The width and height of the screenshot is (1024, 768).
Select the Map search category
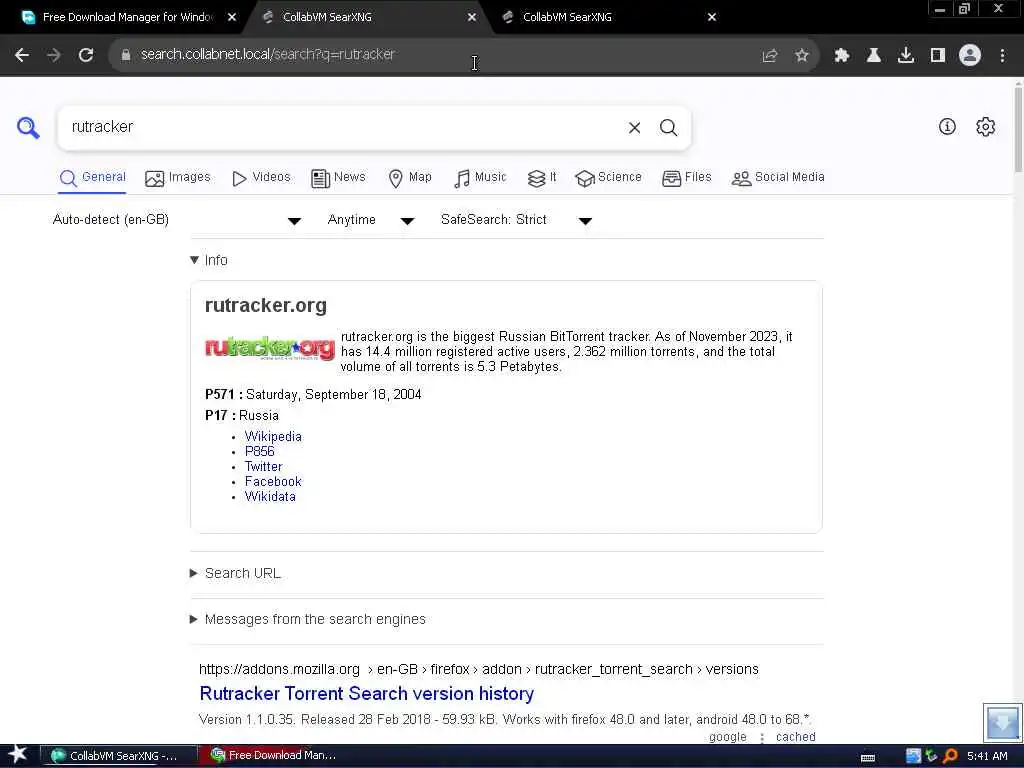(410, 178)
